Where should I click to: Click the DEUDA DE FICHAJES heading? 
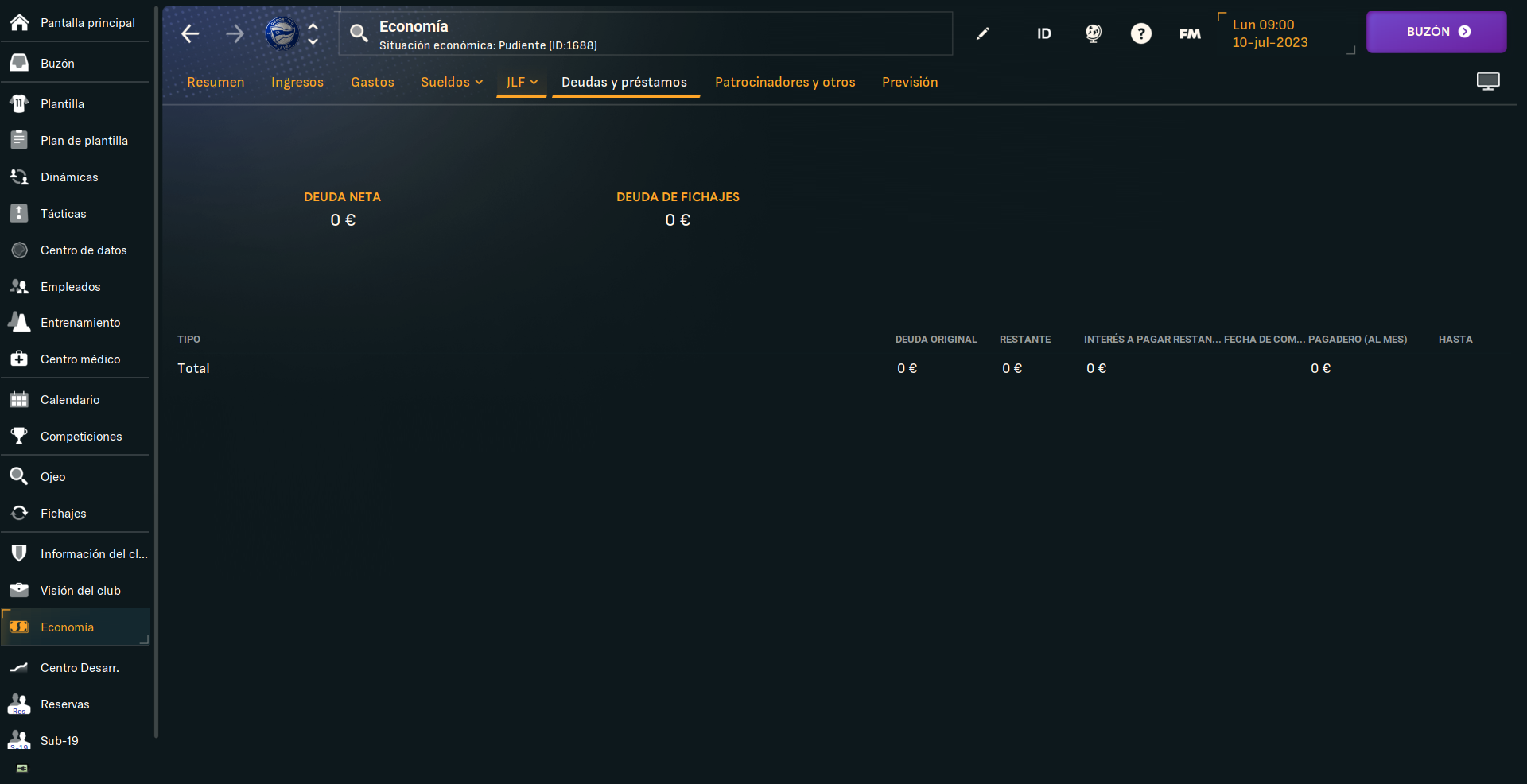678,197
